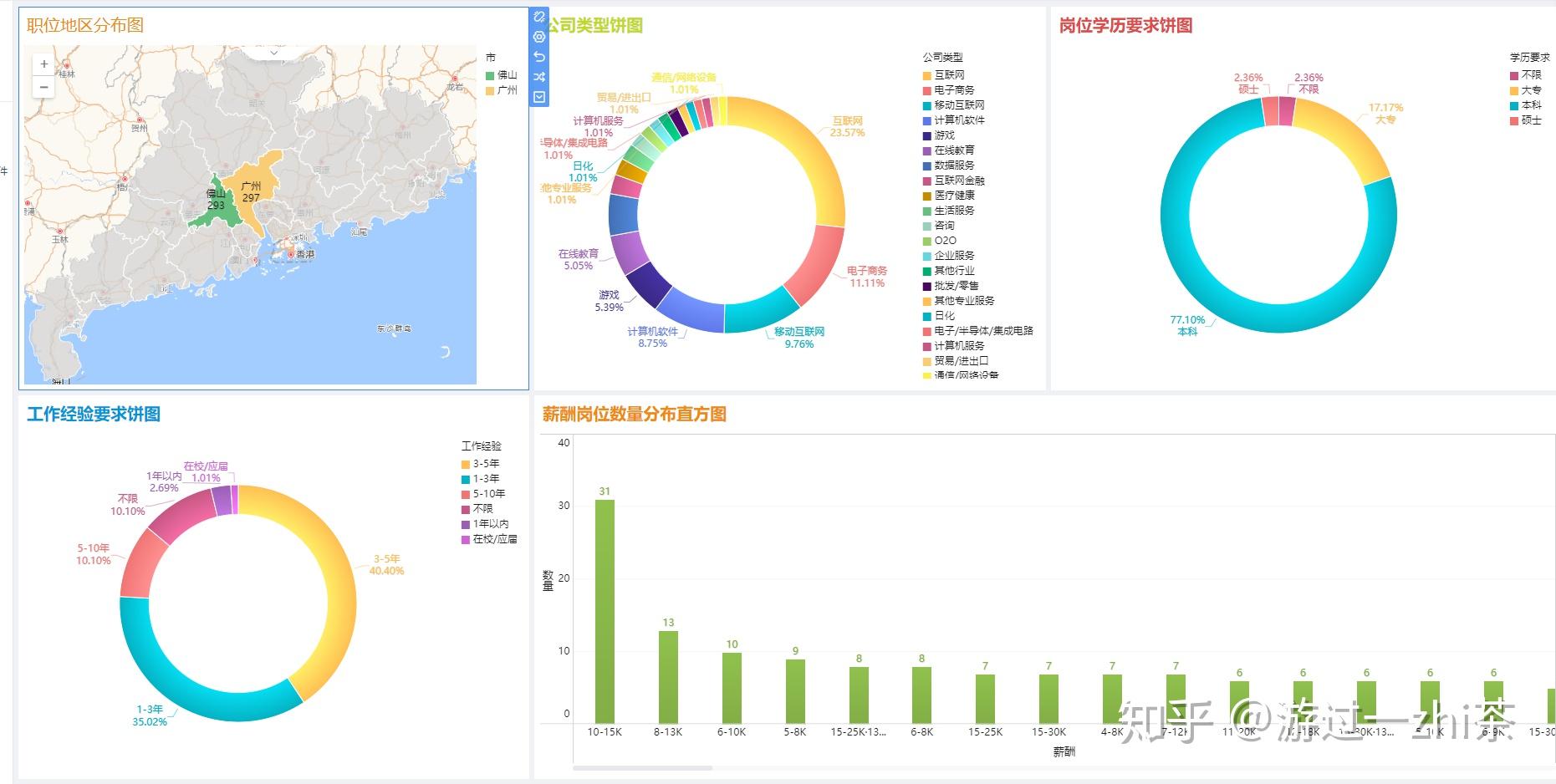Toggle 互联网 in the 公司类型 legend

tap(946, 75)
